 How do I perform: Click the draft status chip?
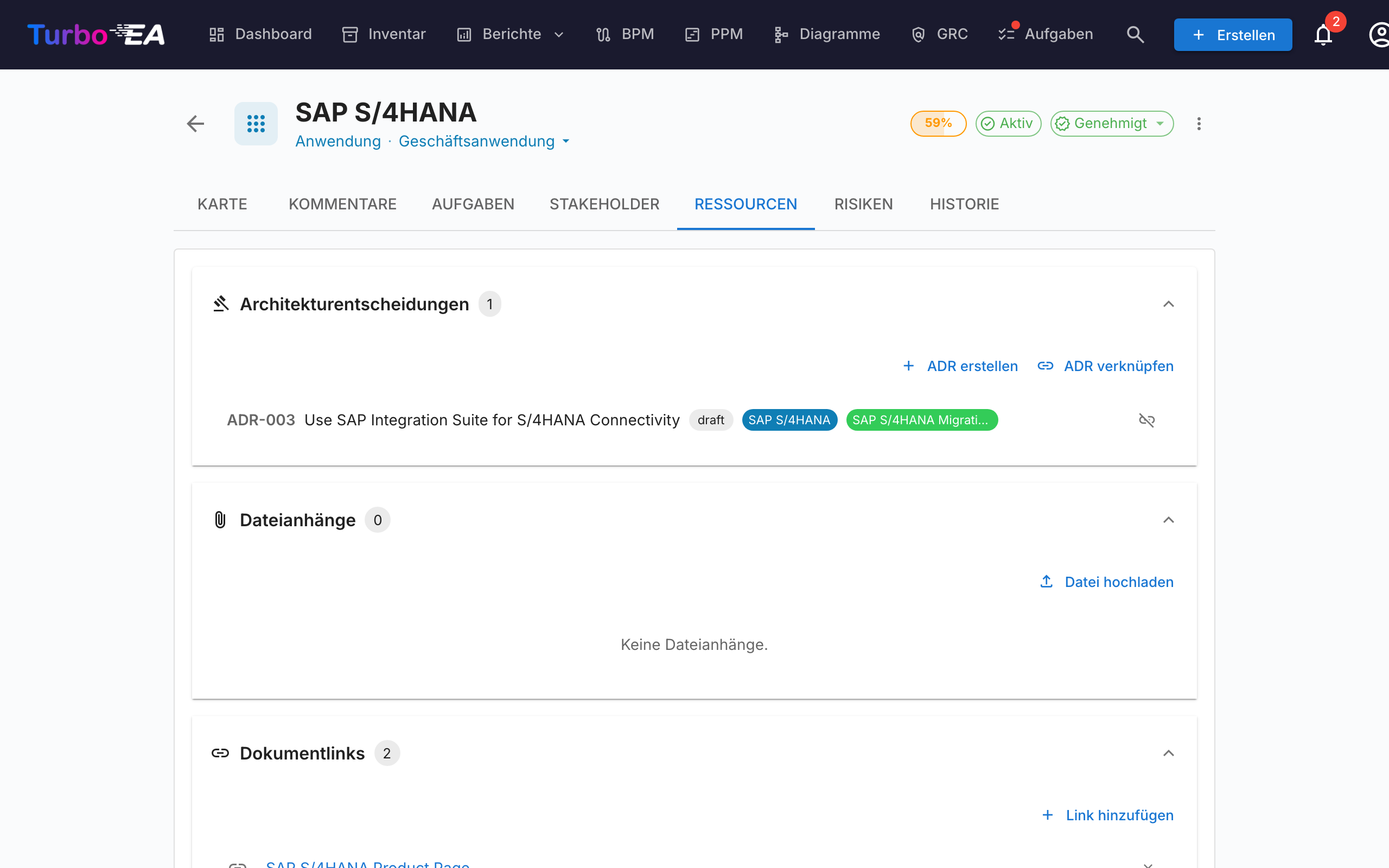point(711,420)
